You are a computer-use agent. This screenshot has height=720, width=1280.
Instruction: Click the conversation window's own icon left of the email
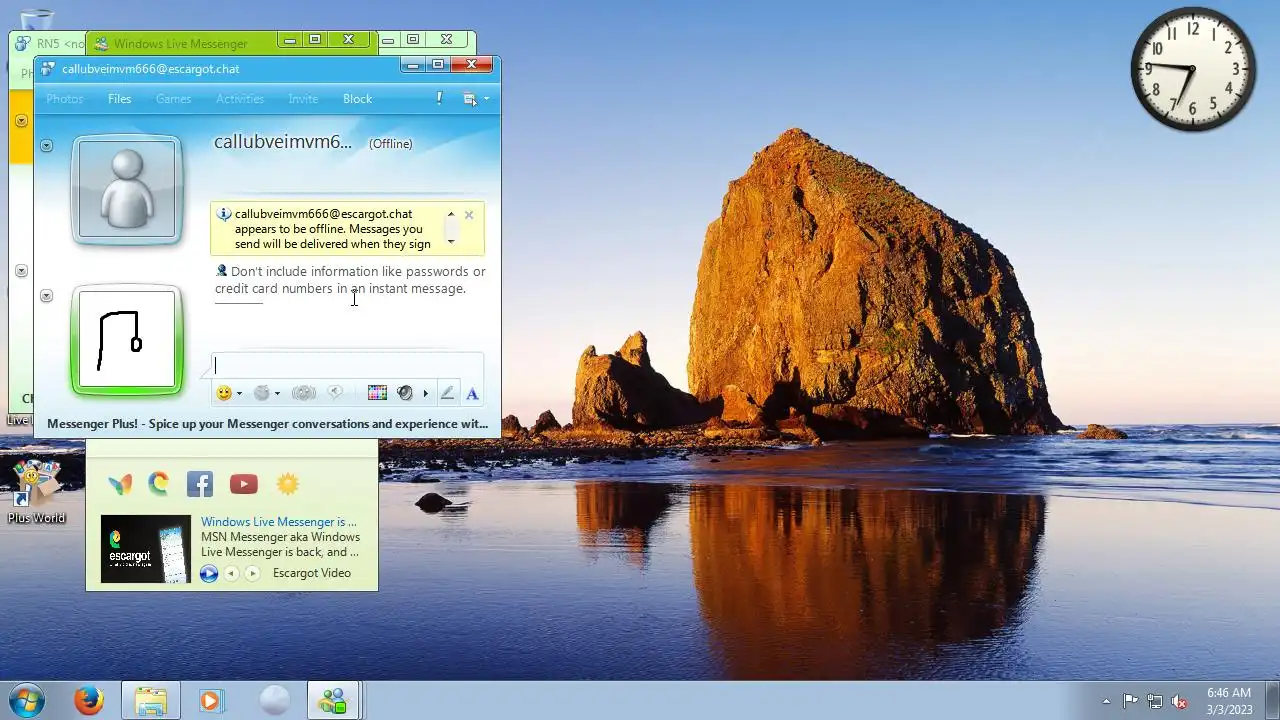[47, 69]
